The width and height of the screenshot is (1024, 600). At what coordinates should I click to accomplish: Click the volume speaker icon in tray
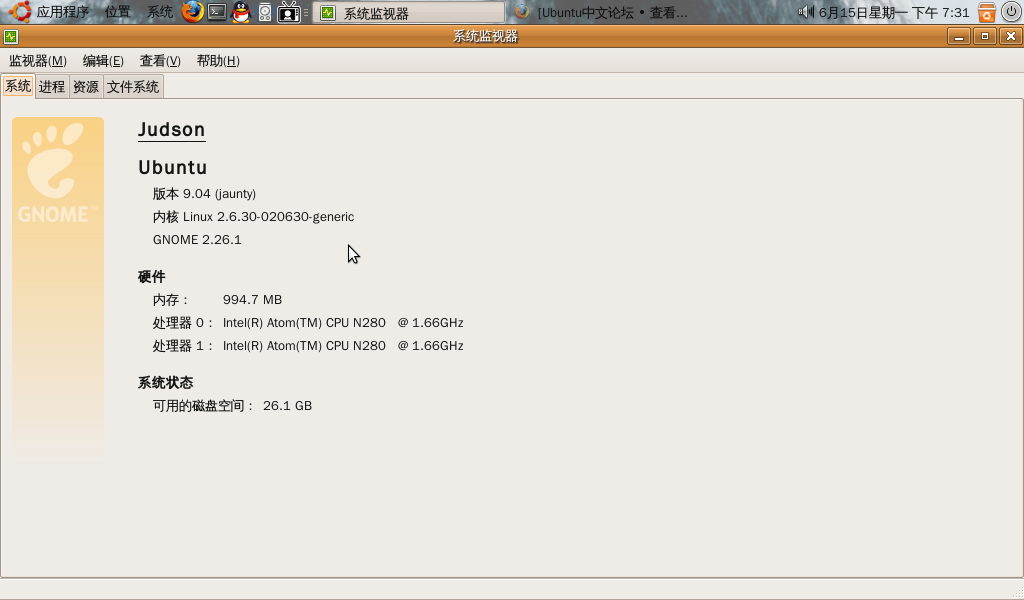pyautogui.click(x=806, y=12)
